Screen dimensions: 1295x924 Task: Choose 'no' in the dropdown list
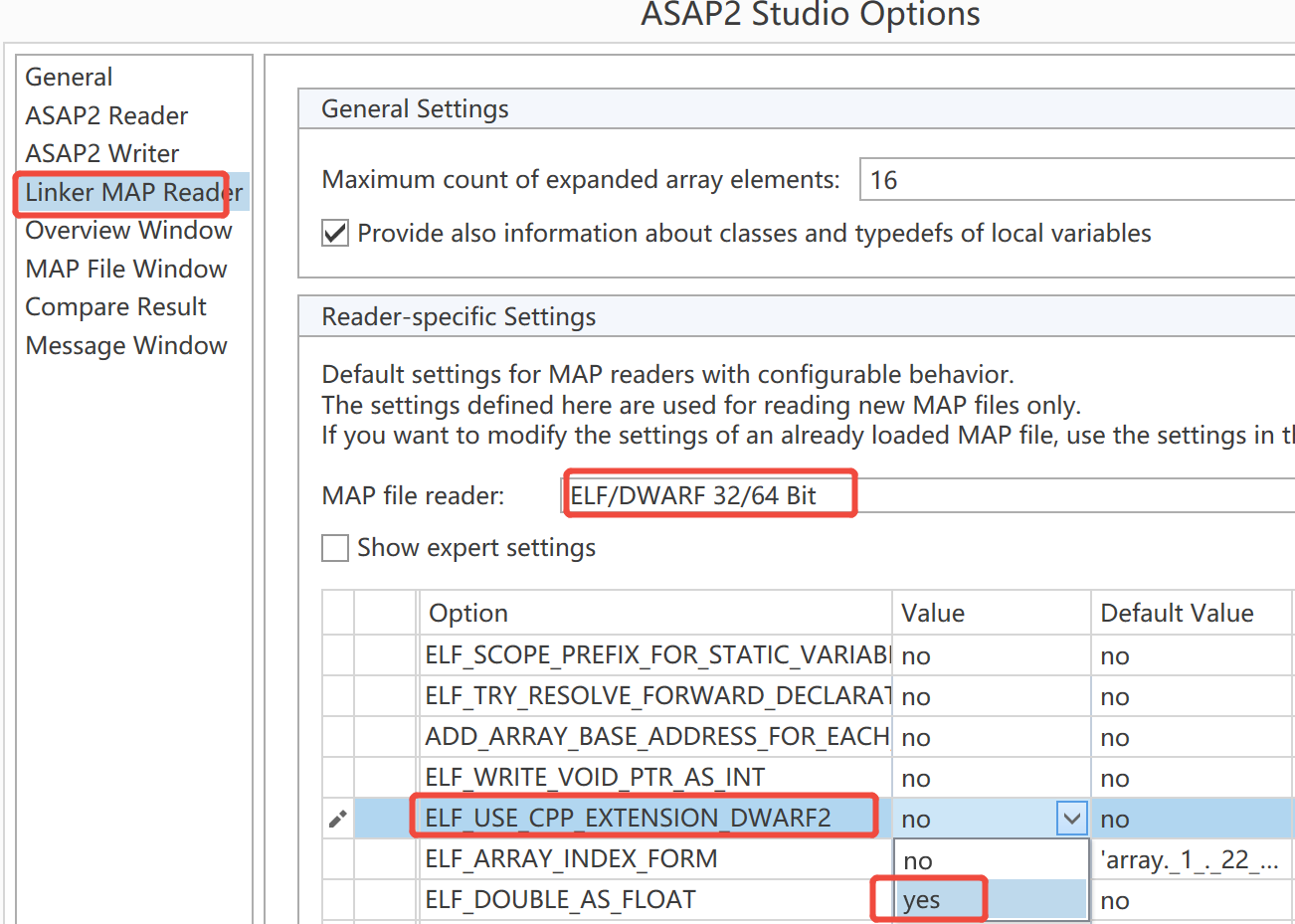918,860
